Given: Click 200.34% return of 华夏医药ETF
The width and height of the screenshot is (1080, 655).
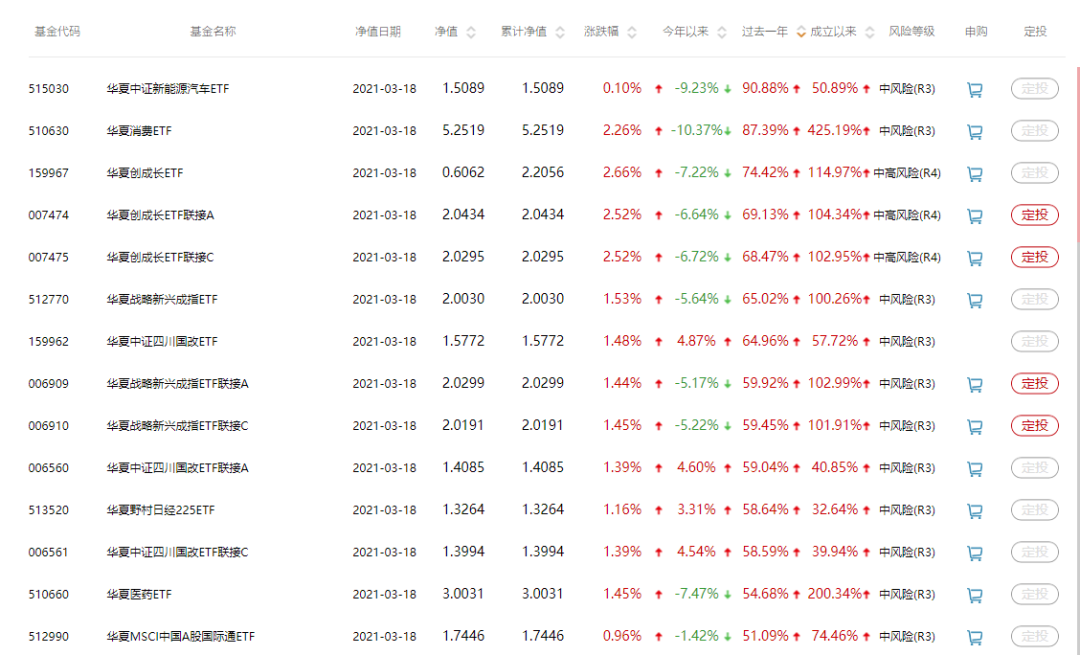Looking at the screenshot, I should point(835,594).
